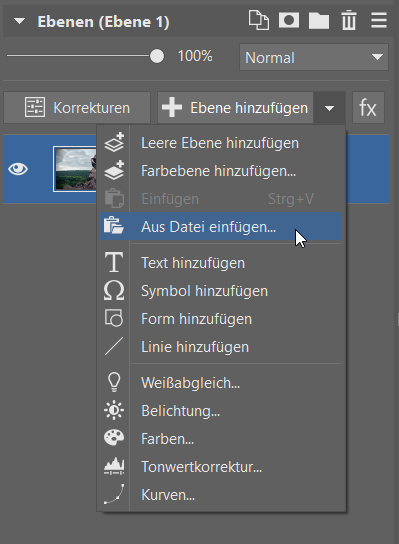
Task: Click the histogram levels icon
Action: pyautogui.click(x=114, y=466)
